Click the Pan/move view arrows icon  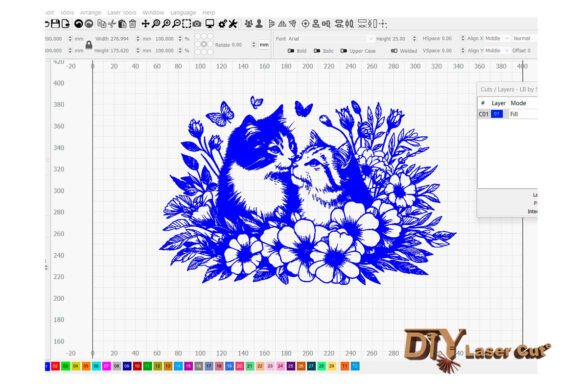click(145, 24)
